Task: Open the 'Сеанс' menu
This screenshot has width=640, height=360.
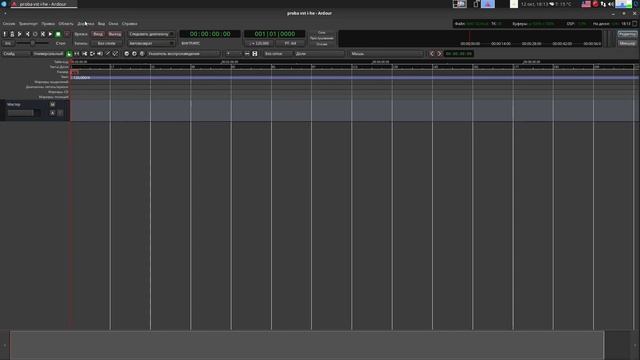Action: [x=9, y=24]
